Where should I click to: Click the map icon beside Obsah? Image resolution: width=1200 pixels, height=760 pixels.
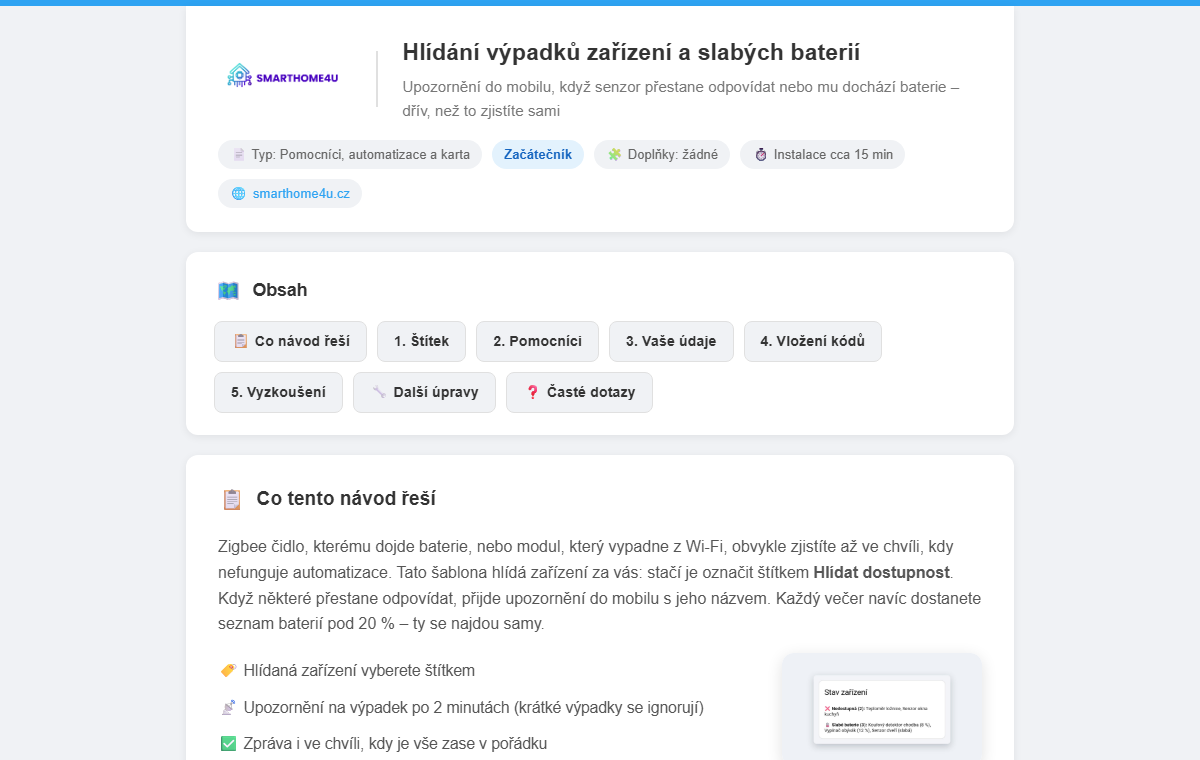coord(229,290)
